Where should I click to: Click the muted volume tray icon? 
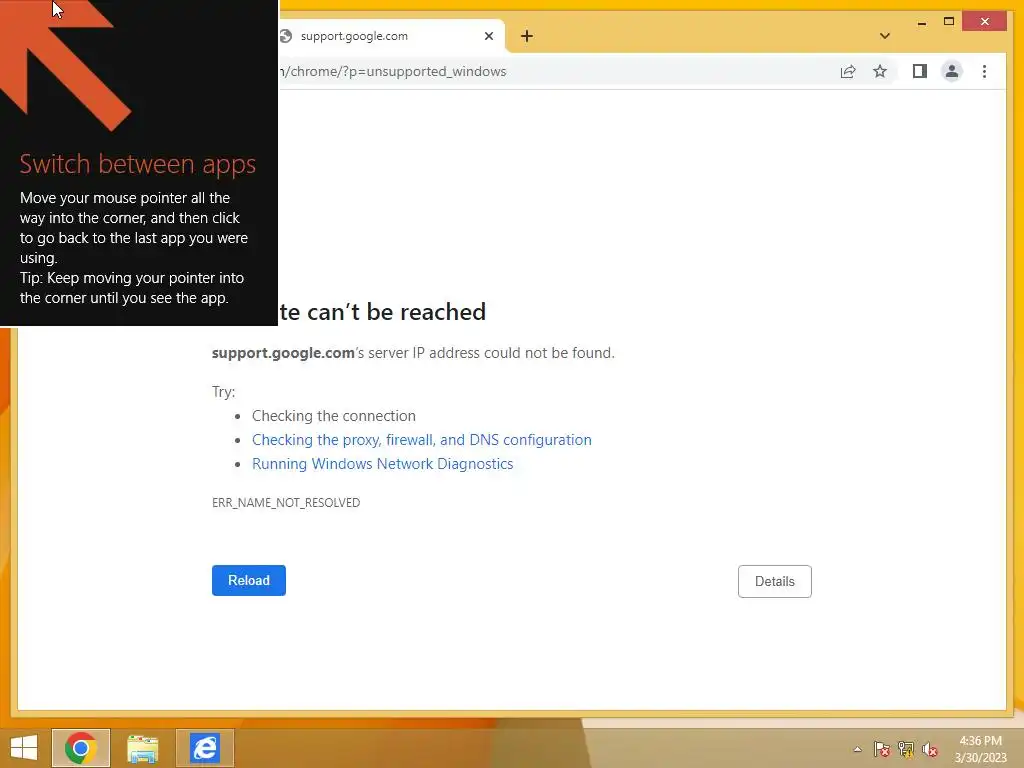coord(930,749)
